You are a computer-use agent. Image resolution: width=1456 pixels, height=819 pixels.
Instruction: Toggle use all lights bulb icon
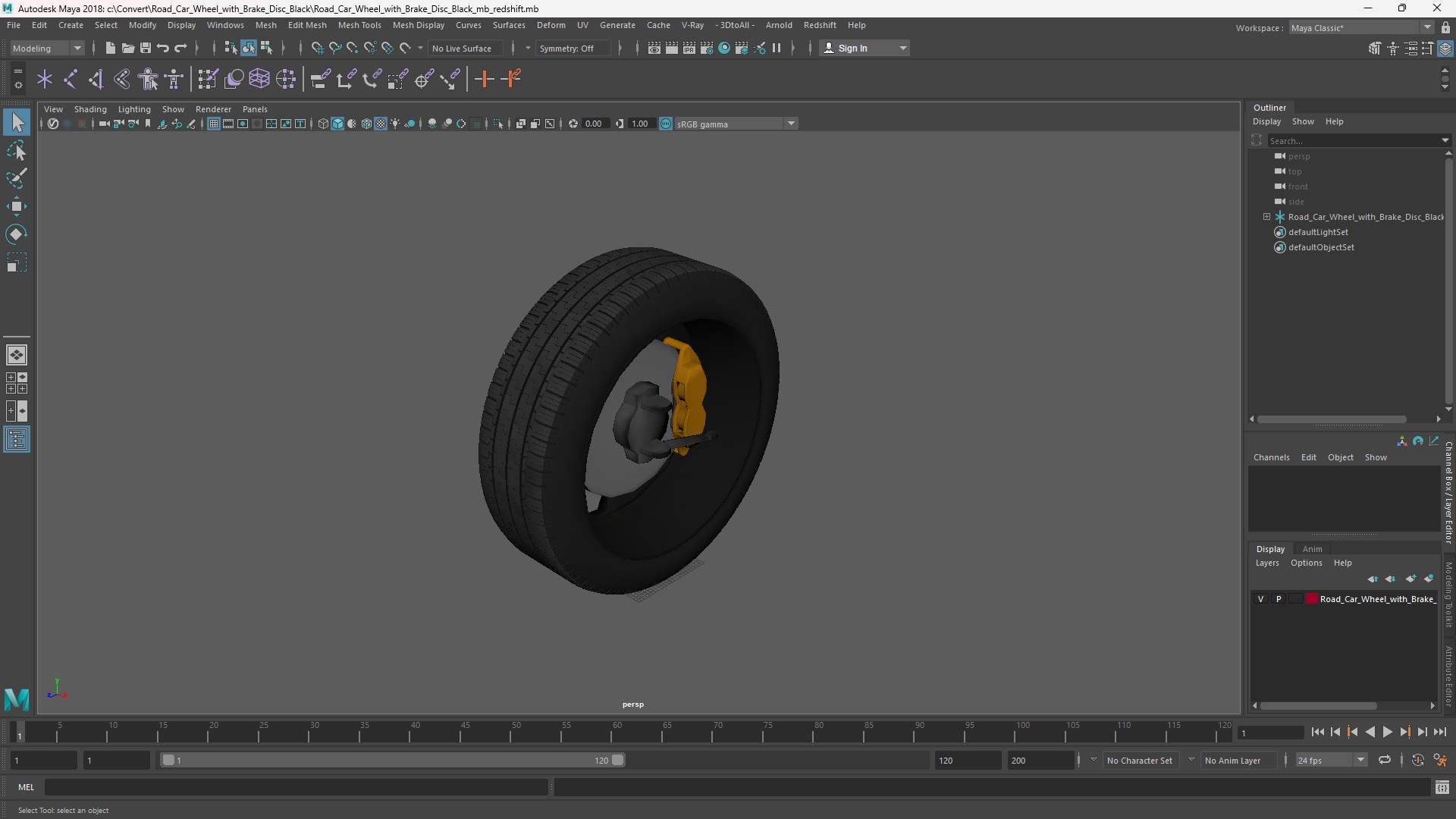(395, 124)
